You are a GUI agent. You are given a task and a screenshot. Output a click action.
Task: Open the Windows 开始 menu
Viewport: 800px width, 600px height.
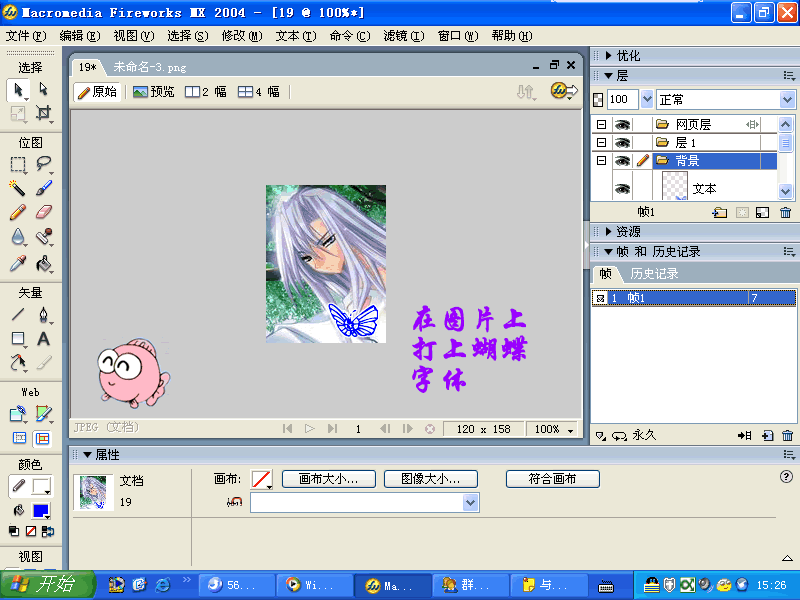(47, 584)
